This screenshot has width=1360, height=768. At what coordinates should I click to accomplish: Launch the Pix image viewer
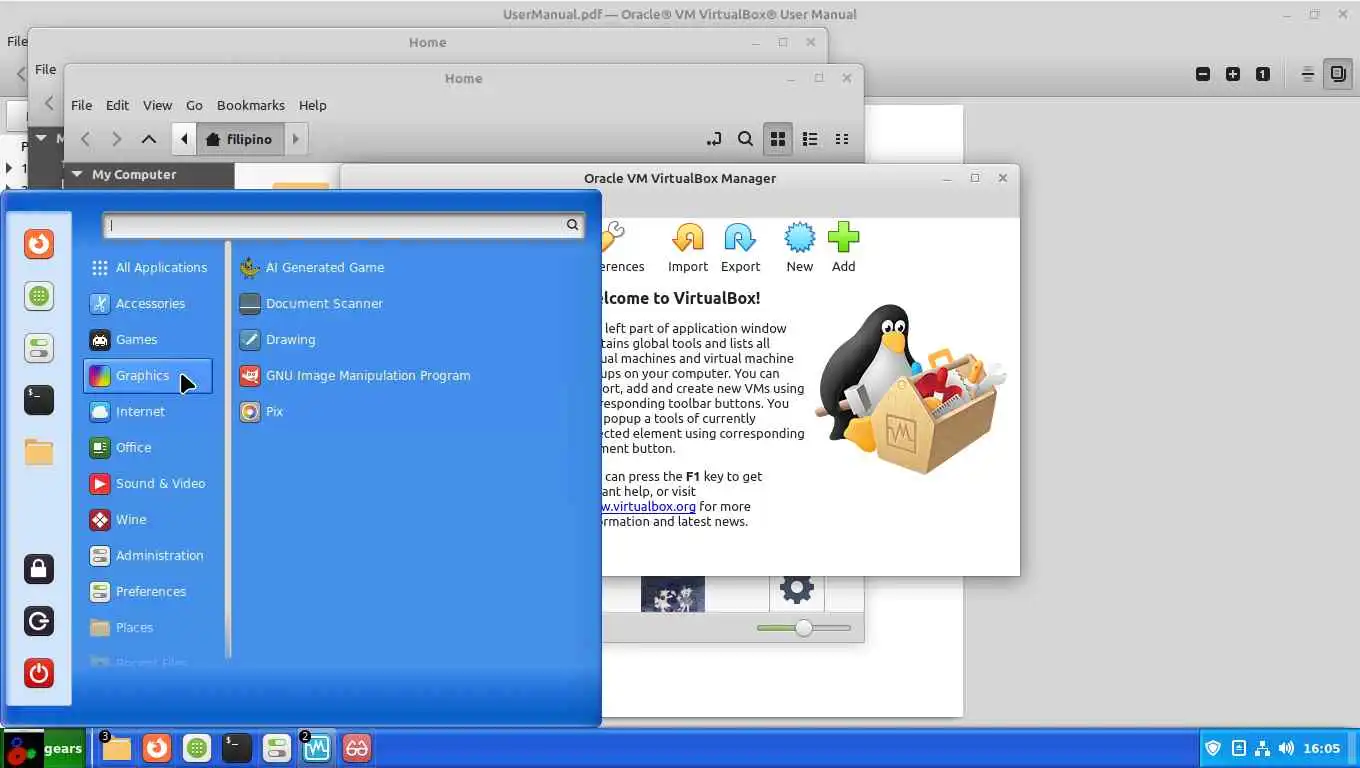point(262,411)
